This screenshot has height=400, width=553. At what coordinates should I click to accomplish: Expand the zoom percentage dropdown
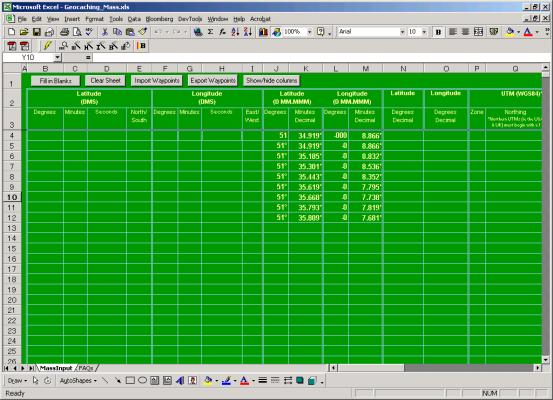coord(309,32)
